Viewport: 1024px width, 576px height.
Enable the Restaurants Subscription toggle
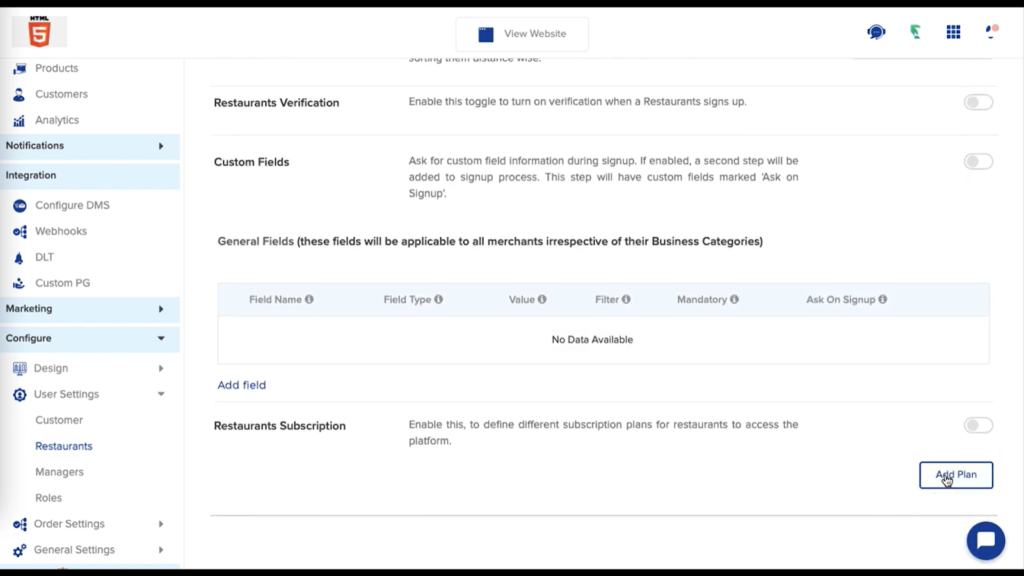(x=978, y=425)
